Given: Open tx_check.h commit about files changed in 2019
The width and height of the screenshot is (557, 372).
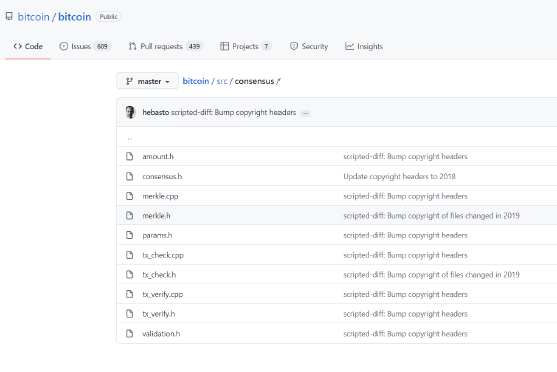Looking at the screenshot, I should [431, 275].
